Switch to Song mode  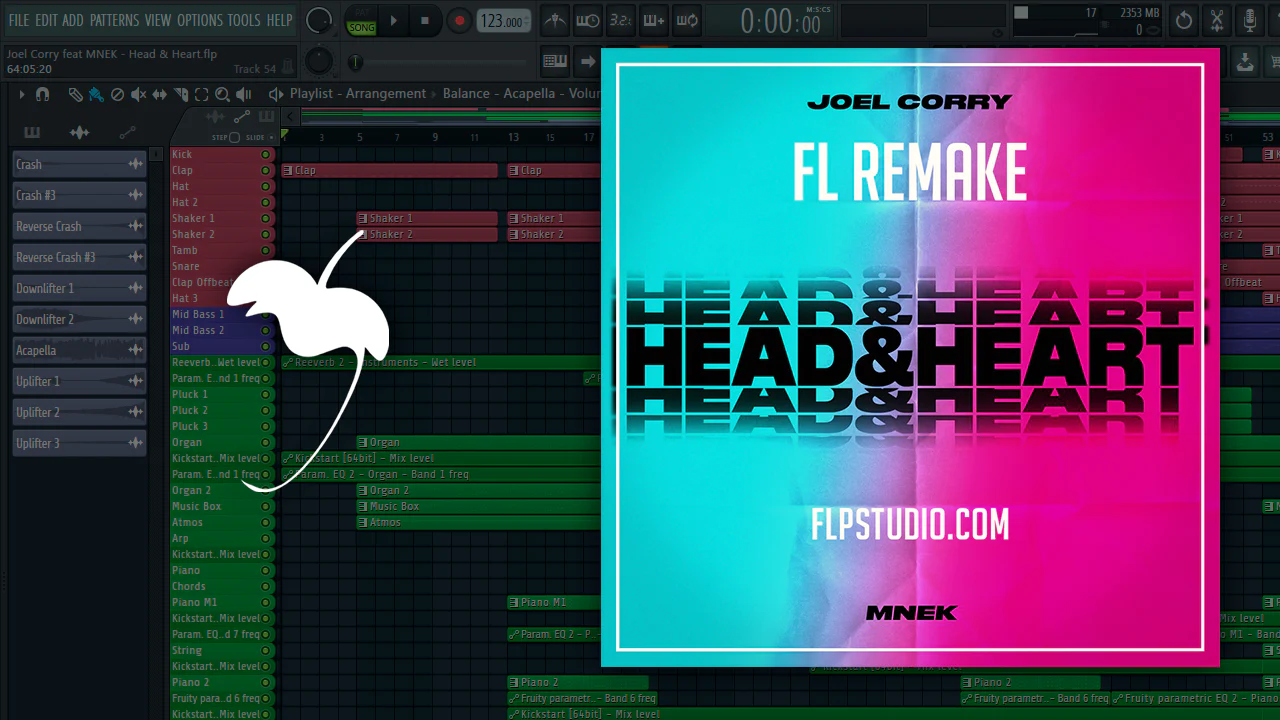tap(362, 27)
